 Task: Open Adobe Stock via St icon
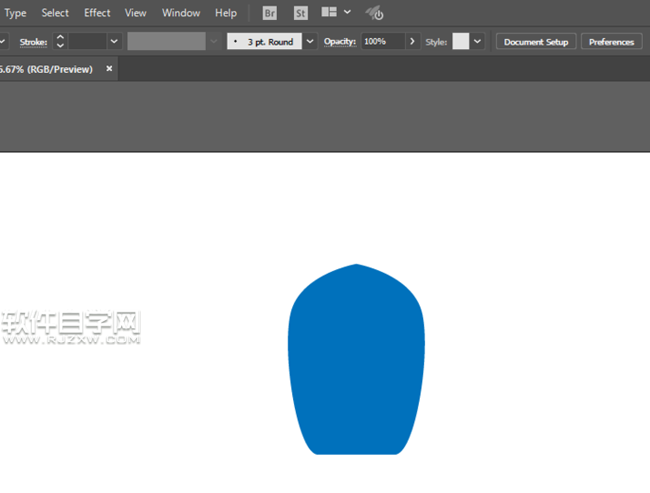click(x=301, y=13)
